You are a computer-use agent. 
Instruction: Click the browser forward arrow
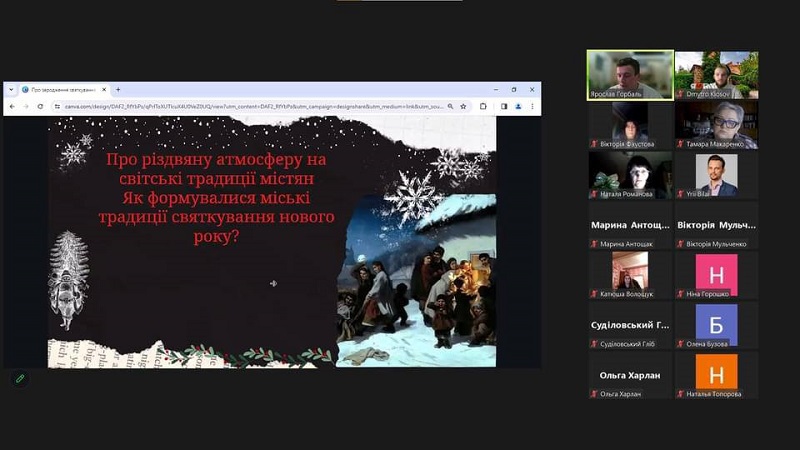coord(27,106)
